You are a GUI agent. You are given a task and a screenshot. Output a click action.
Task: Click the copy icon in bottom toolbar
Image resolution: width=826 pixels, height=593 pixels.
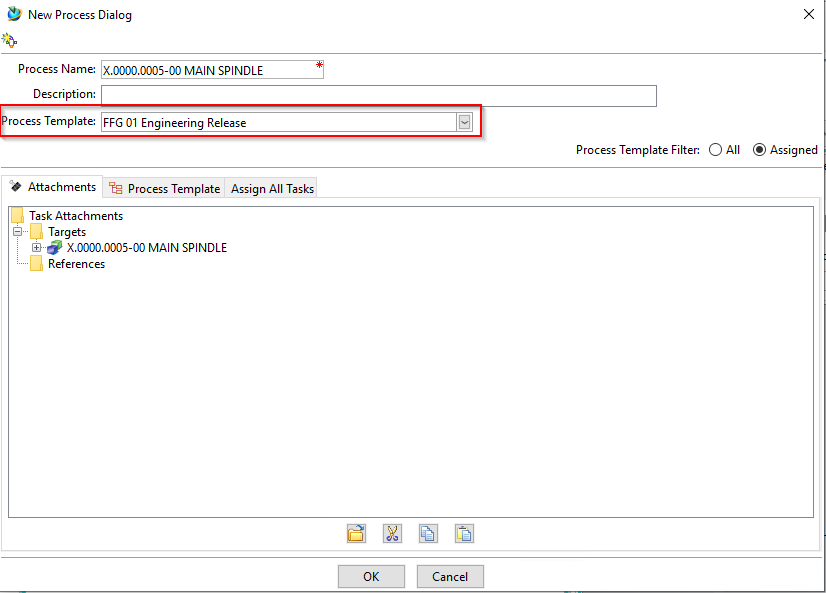pyautogui.click(x=428, y=533)
